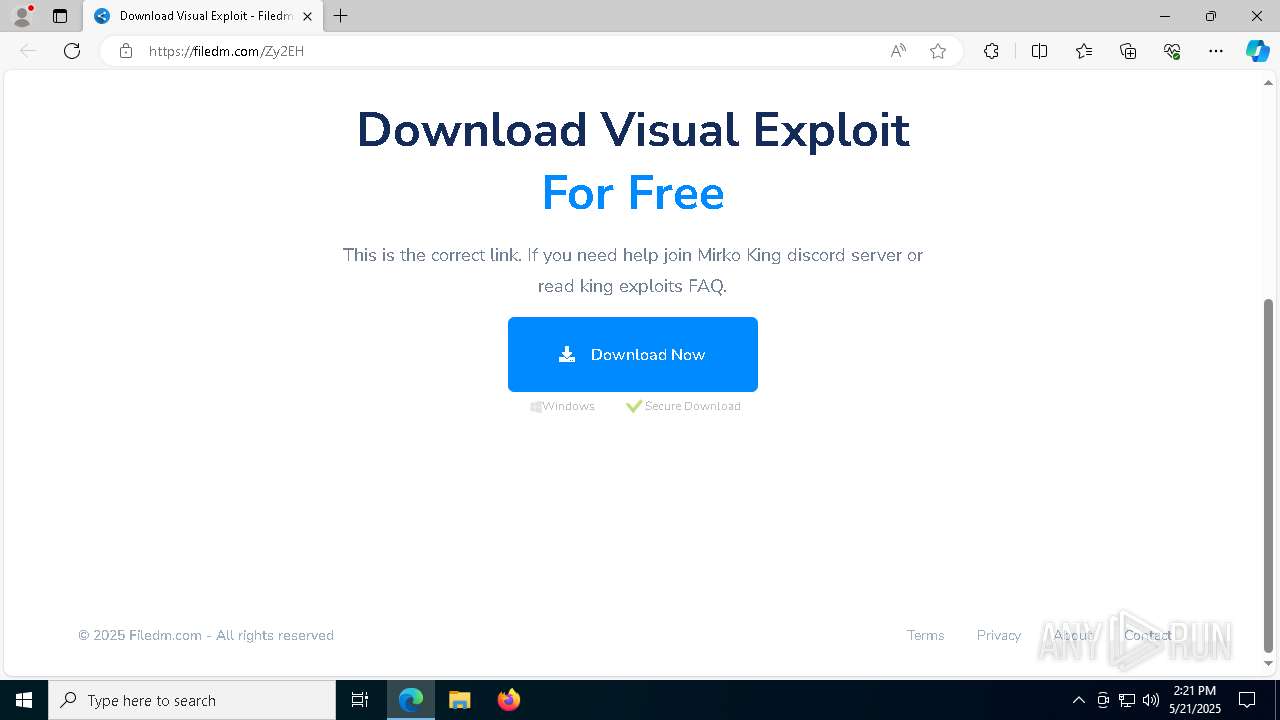
Task: Open the clock showing 2:21 PM
Action: [1194, 700]
